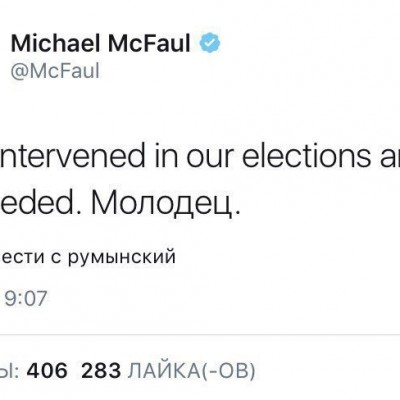400x400 pixels.
Task: Click the word our in tweet text
Action: pyautogui.click(x=208, y=158)
